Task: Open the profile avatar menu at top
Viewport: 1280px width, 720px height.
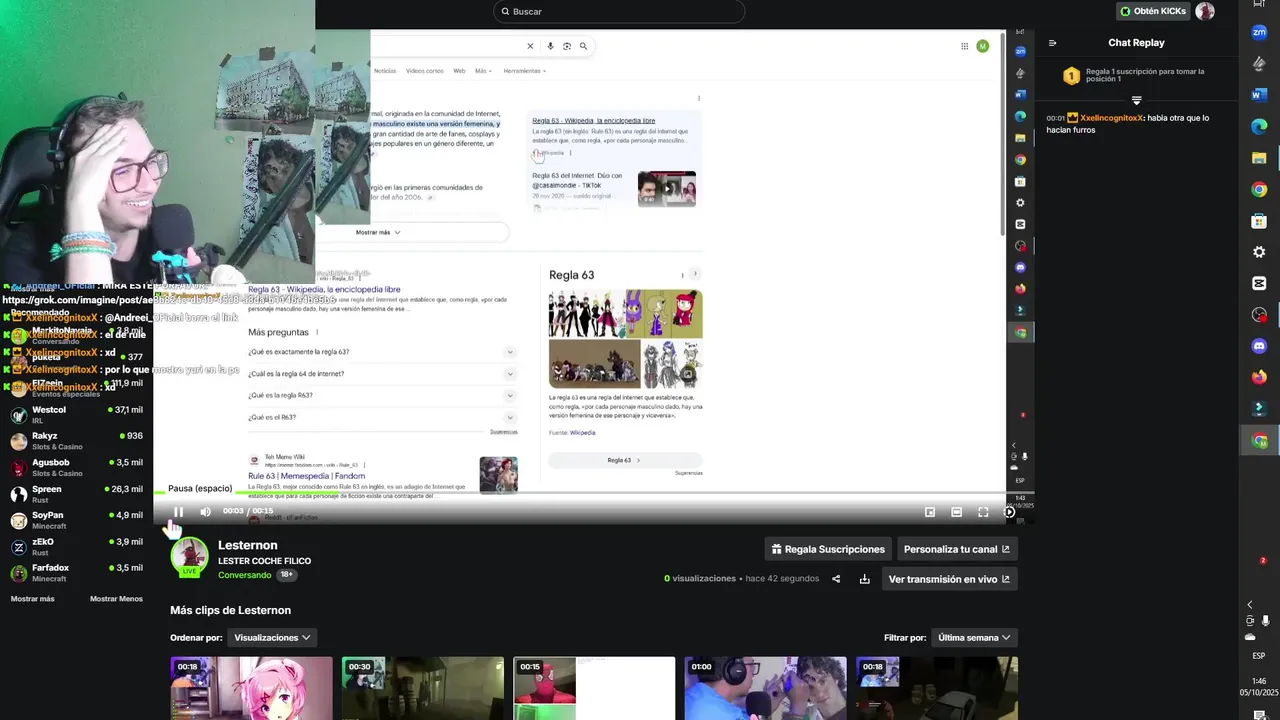Action: pos(1205,11)
